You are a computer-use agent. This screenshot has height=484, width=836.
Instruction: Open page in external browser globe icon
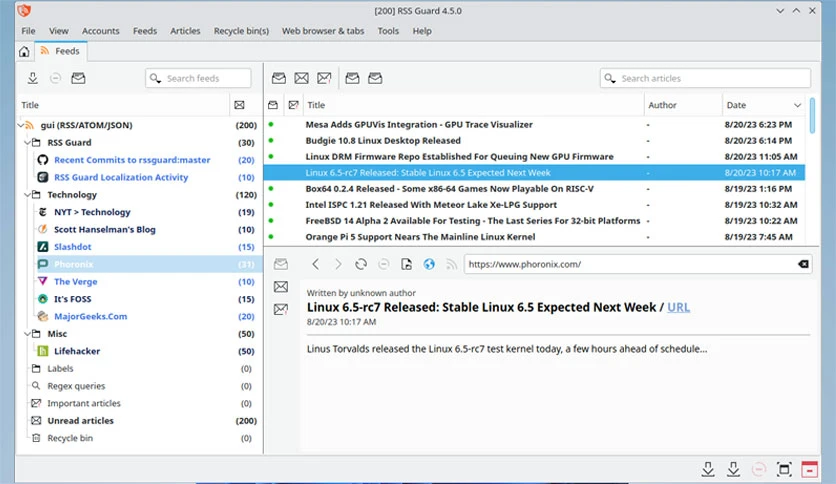pyautogui.click(x=429, y=264)
